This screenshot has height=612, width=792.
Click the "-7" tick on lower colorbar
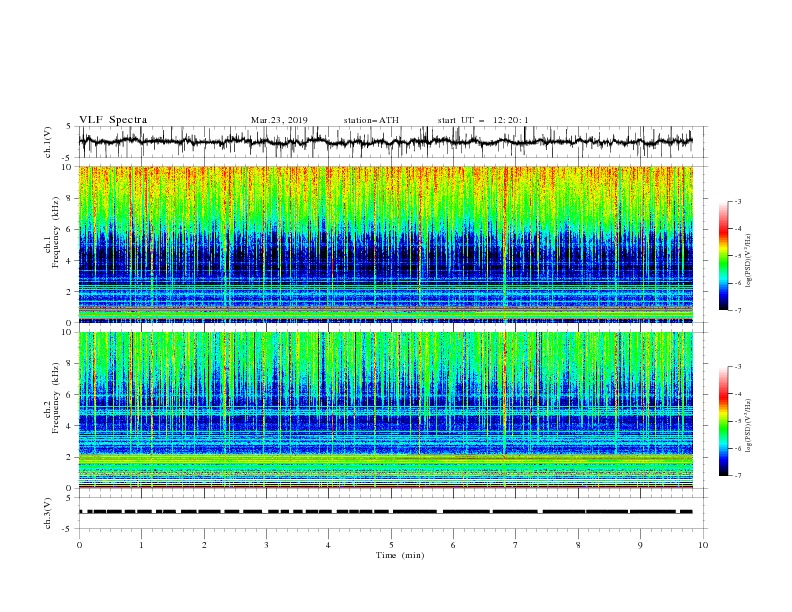[737, 476]
